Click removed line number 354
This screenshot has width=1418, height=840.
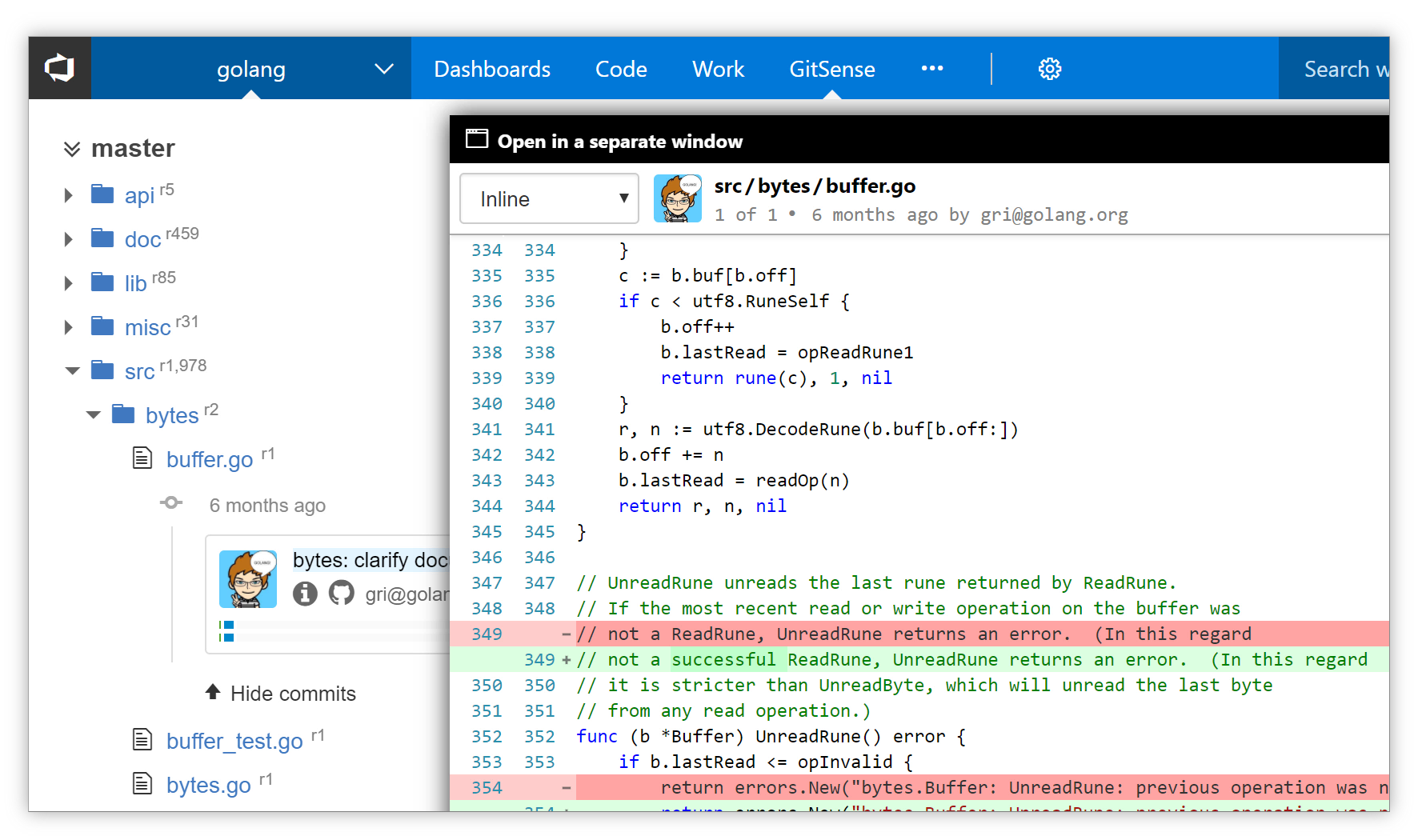pyautogui.click(x=487, y=787)
